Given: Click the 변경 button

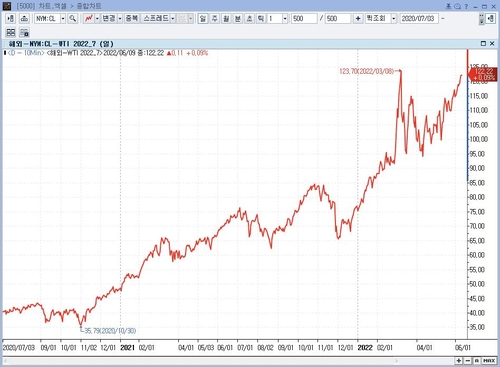Looking at the screenshot, I should pyautogui.click(x=109, y=18).
